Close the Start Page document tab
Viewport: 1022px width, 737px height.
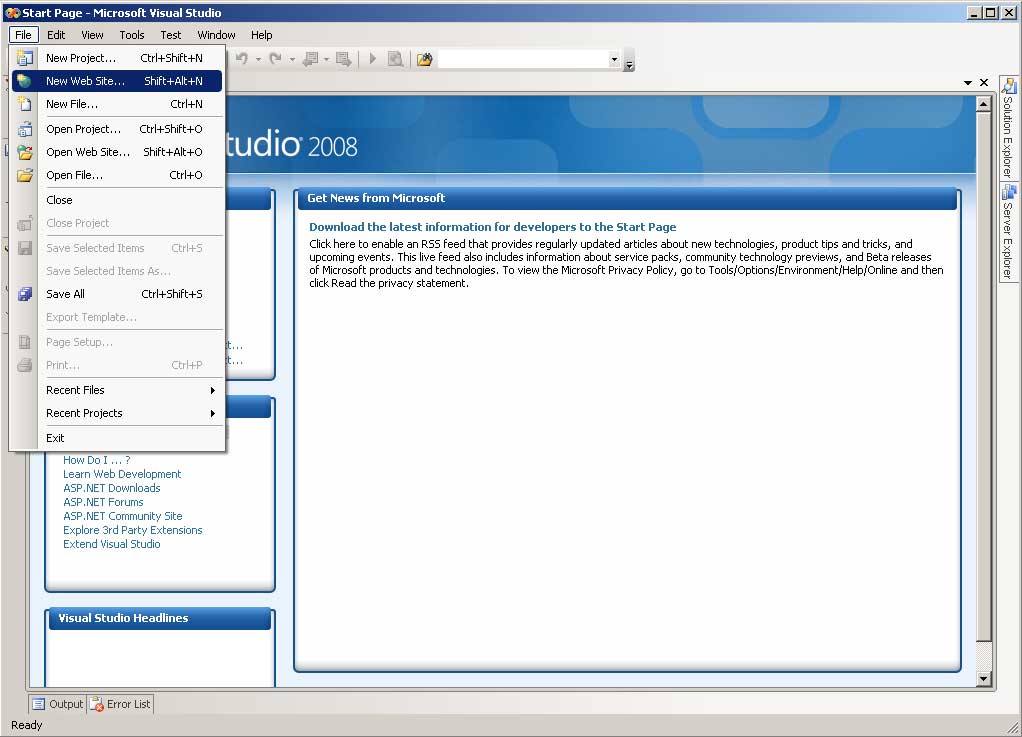click(984, 83)
